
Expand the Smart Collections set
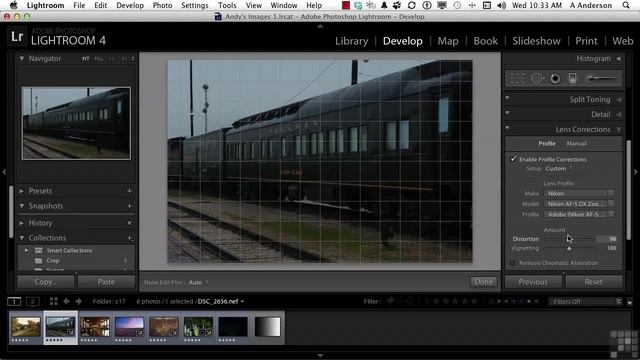tap(27, 250)
